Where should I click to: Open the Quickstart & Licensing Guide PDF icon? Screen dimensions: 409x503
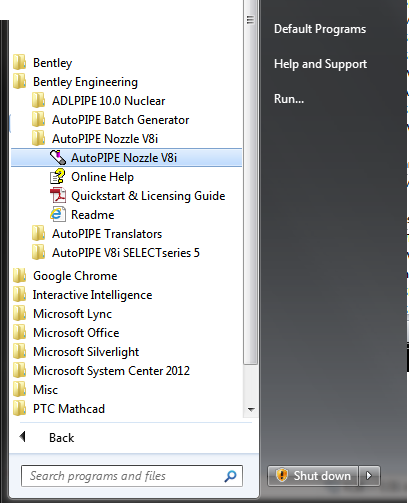pyautogui.click(x=58, y=195)
